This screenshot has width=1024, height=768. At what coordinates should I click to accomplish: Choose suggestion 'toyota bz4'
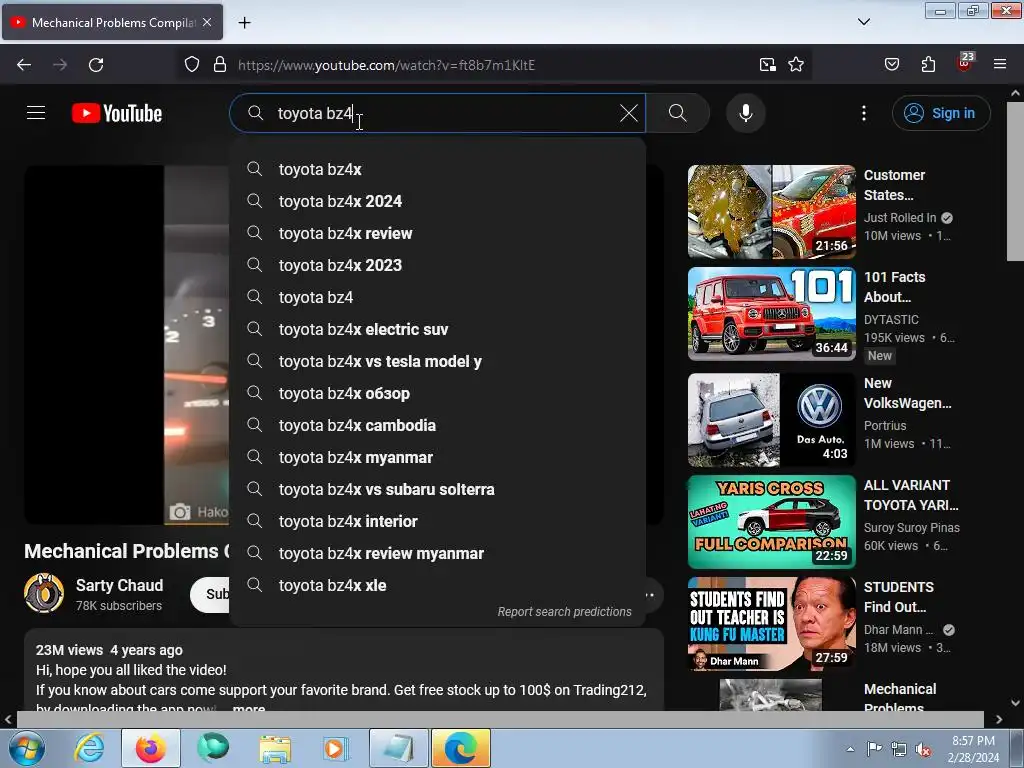438,297
